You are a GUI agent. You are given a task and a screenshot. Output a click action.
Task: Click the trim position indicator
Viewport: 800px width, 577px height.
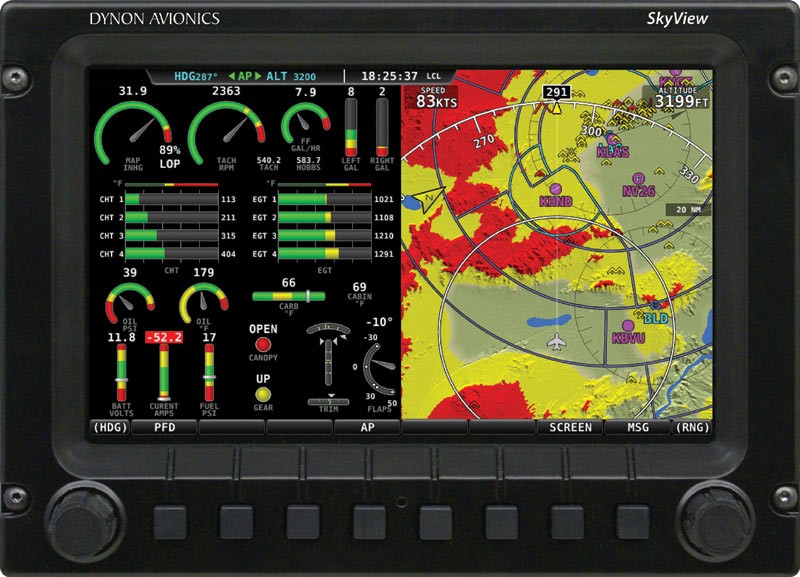pyautogui.click(x=328, y=364)
